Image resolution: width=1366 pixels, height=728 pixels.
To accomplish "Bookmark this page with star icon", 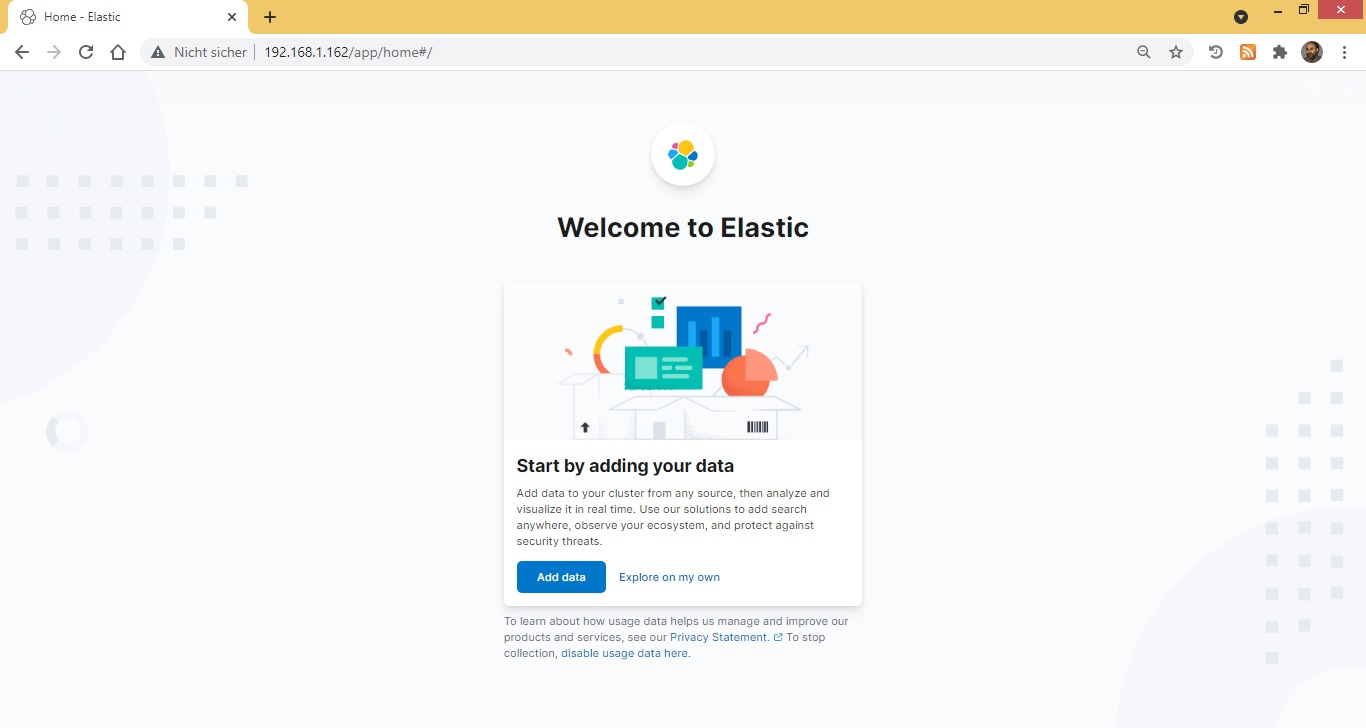I will click(1176, 52).
